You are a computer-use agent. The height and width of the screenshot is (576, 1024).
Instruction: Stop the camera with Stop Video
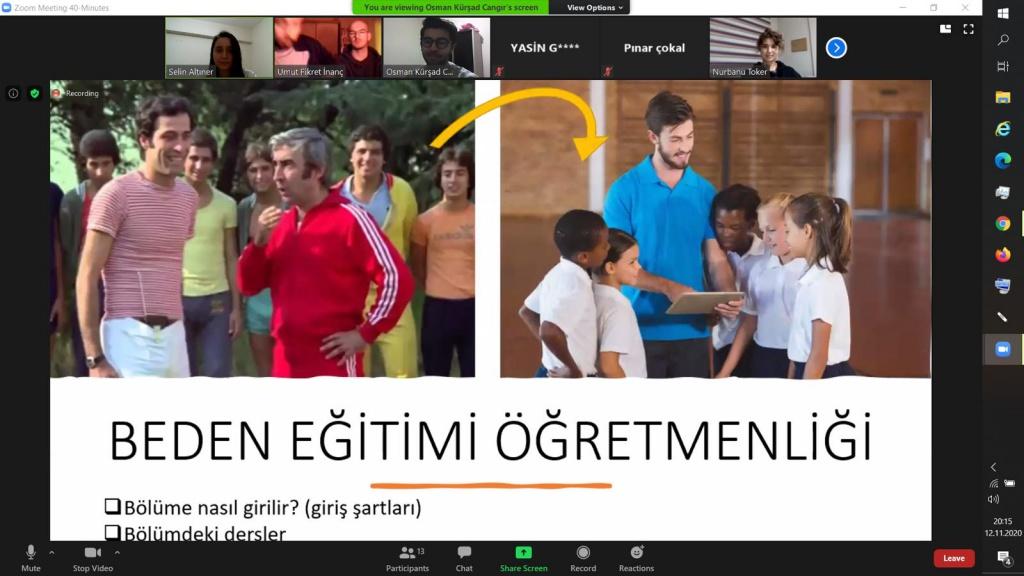(x=93, y=558)
